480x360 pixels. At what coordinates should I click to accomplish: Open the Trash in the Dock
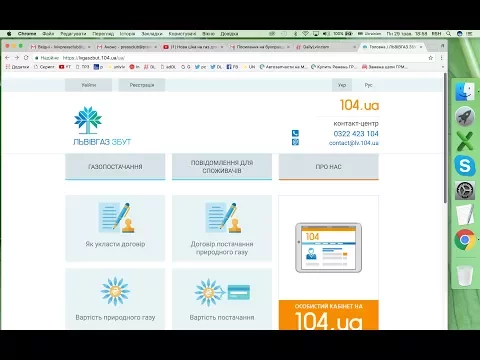click(x=465, y=275)
